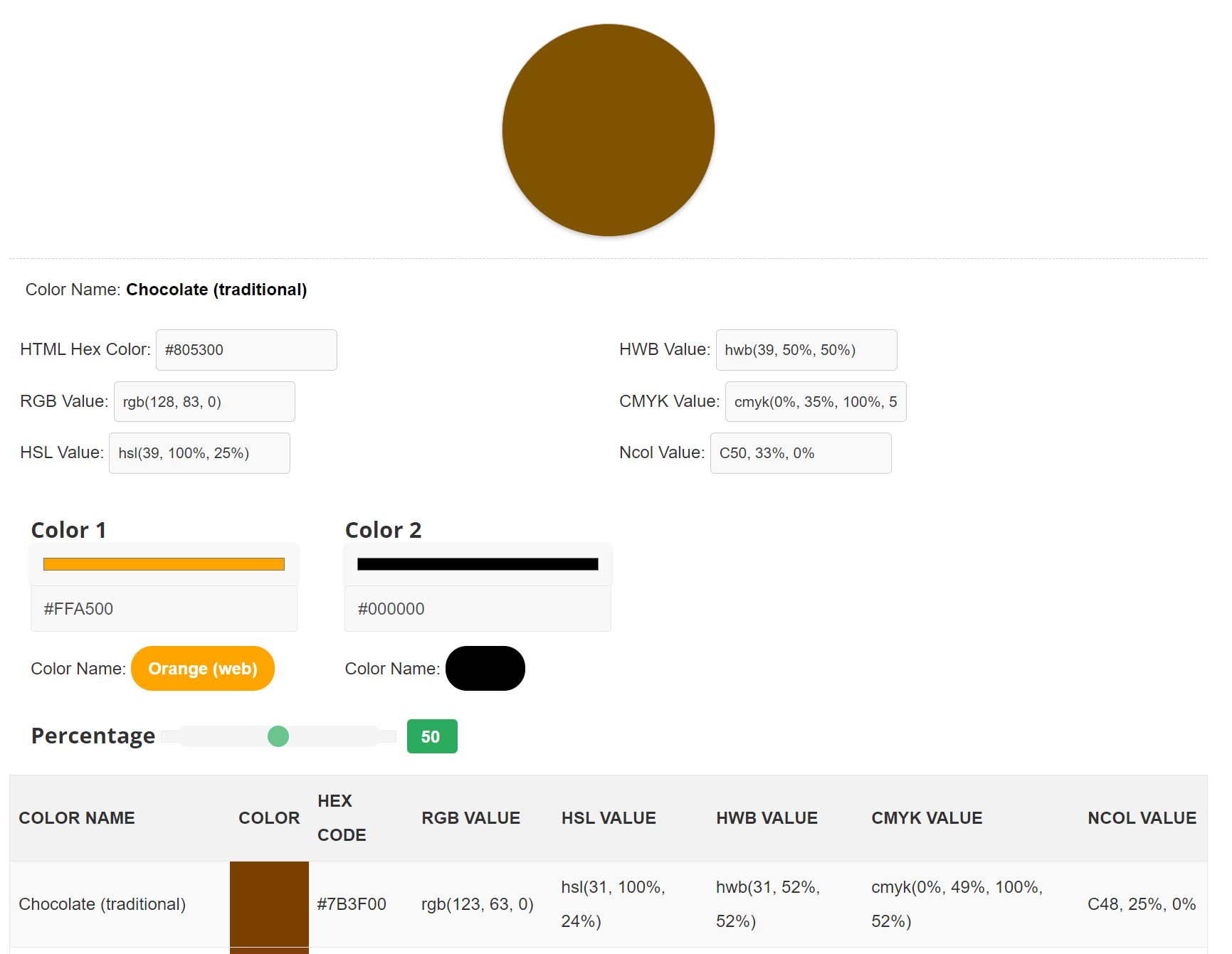Click the large brown mixed color circle
Viewport: 1232px width, 954px height.
click(x=609, y=130)
